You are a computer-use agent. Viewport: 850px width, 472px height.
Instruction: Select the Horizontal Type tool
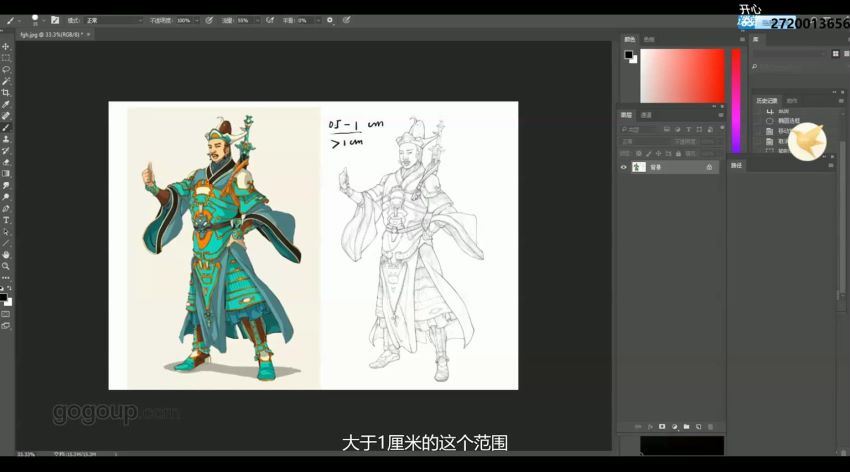click(6, 220)
